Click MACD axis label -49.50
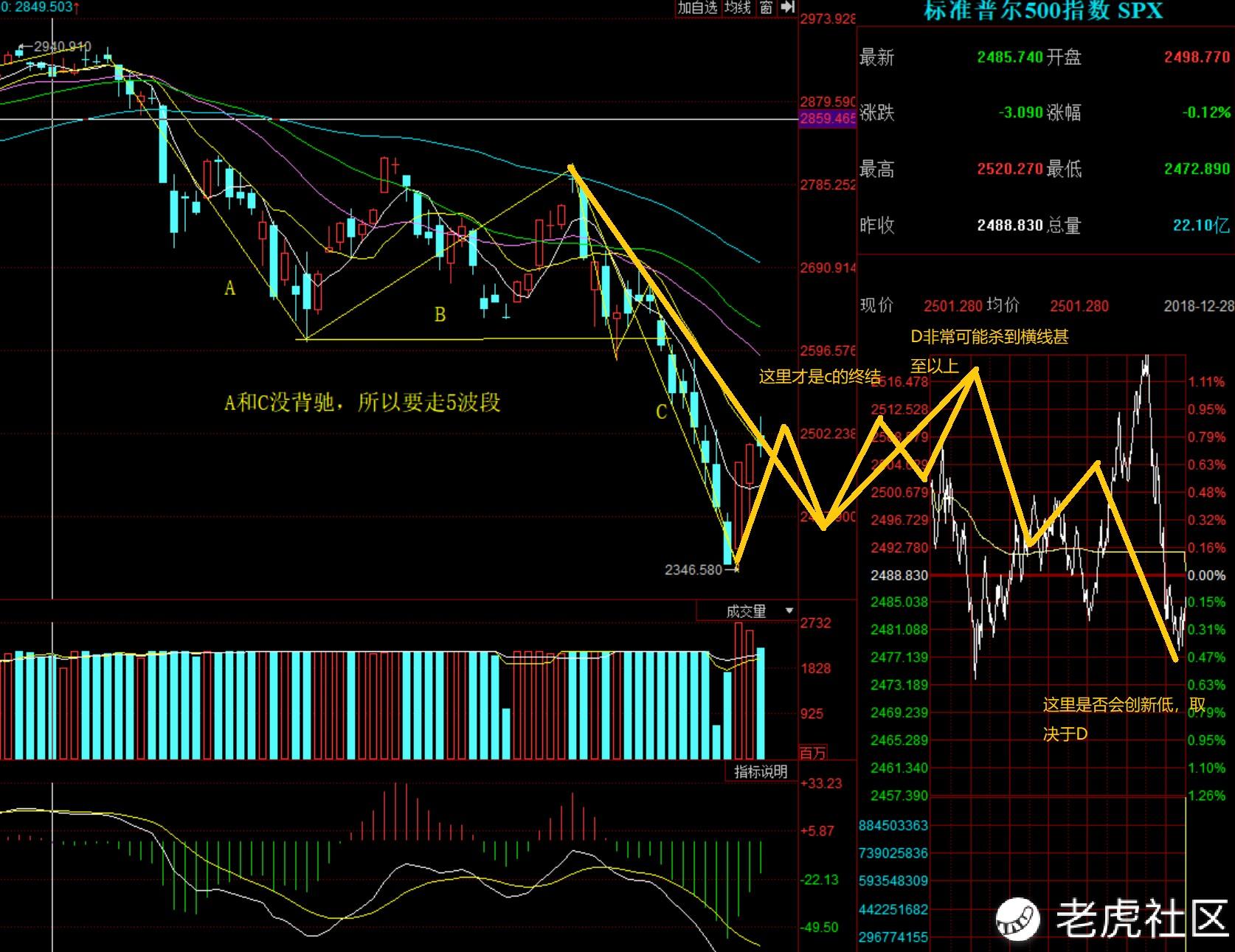This screenshot has width=1235, height=952. coord(820,927)
